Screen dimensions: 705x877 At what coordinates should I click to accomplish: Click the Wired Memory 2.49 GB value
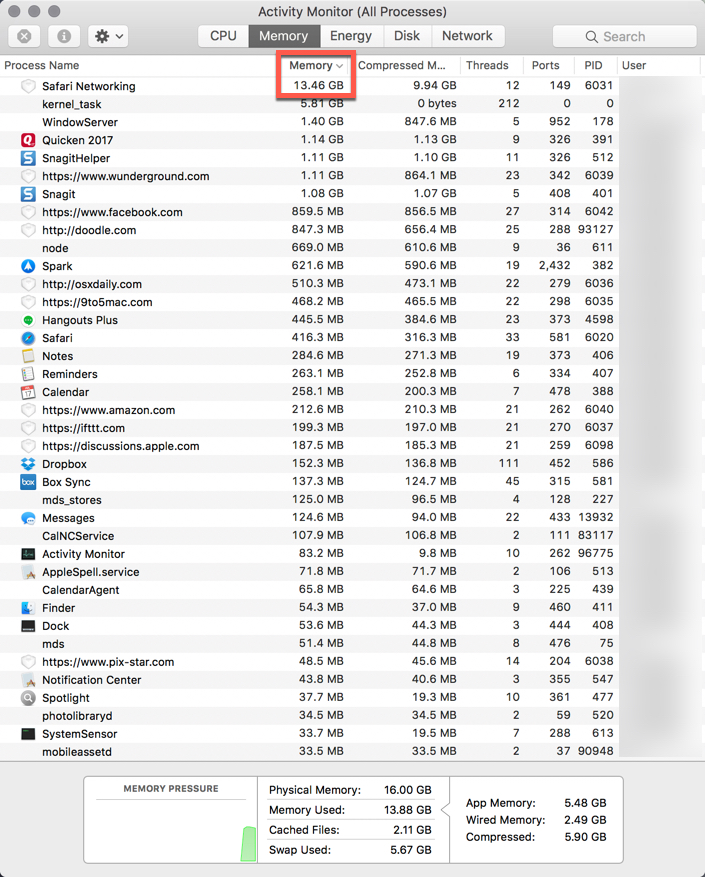[585, 820]
